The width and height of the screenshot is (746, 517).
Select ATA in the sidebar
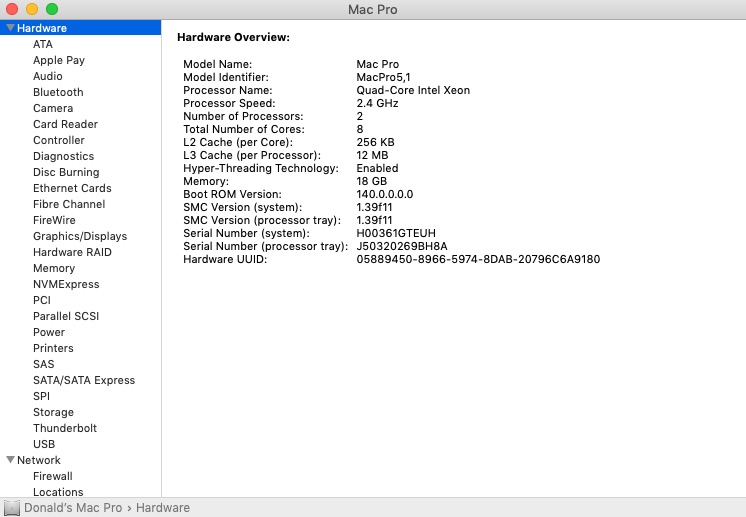click(x=43, y=44)
